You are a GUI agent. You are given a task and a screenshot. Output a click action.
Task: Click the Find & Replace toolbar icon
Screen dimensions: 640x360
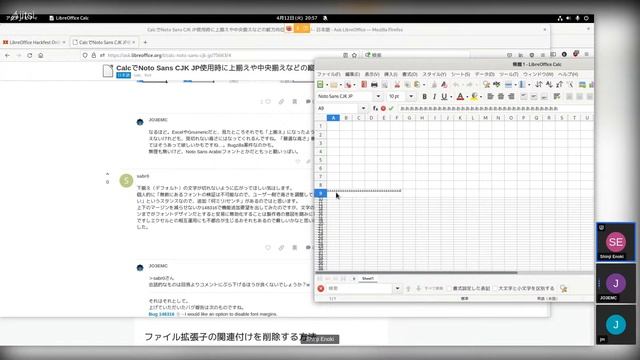[x=486, y=84]
